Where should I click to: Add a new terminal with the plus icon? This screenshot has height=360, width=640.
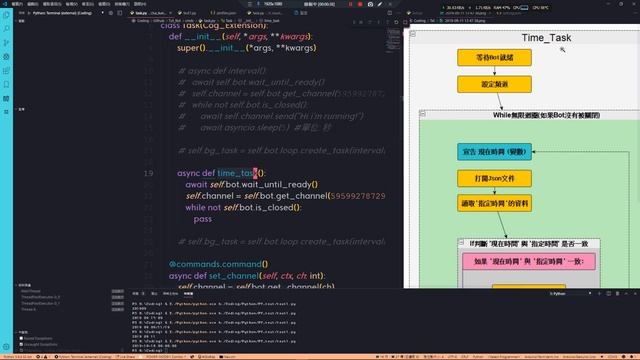(599, 293)
